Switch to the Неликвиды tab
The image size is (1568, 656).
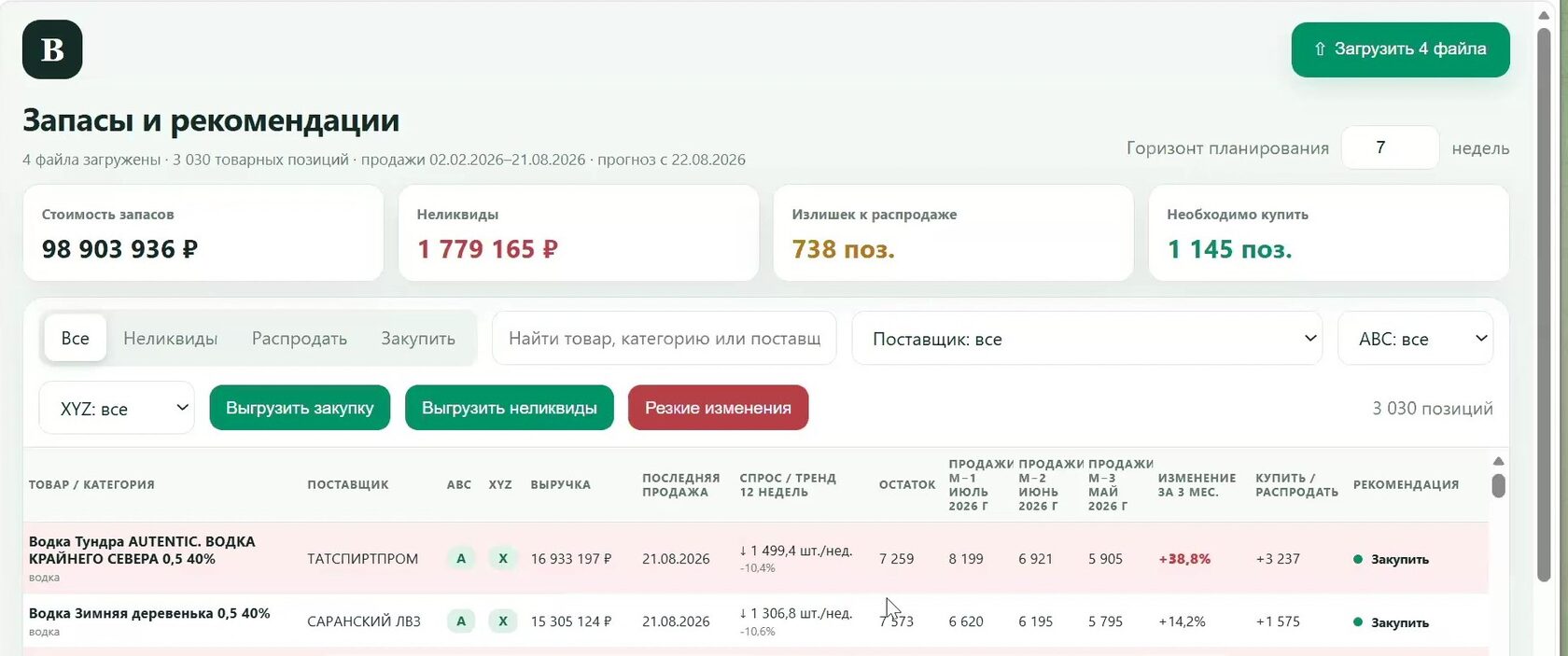tap(171, 338)
